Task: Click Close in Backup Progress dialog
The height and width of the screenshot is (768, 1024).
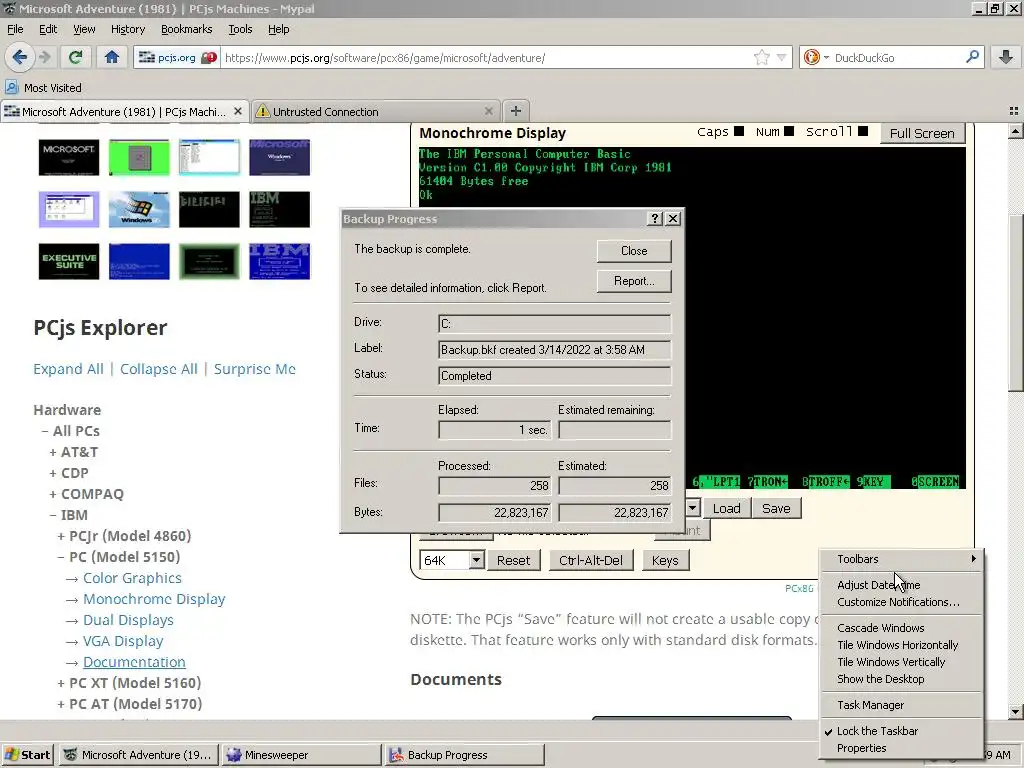Action: 633,251
